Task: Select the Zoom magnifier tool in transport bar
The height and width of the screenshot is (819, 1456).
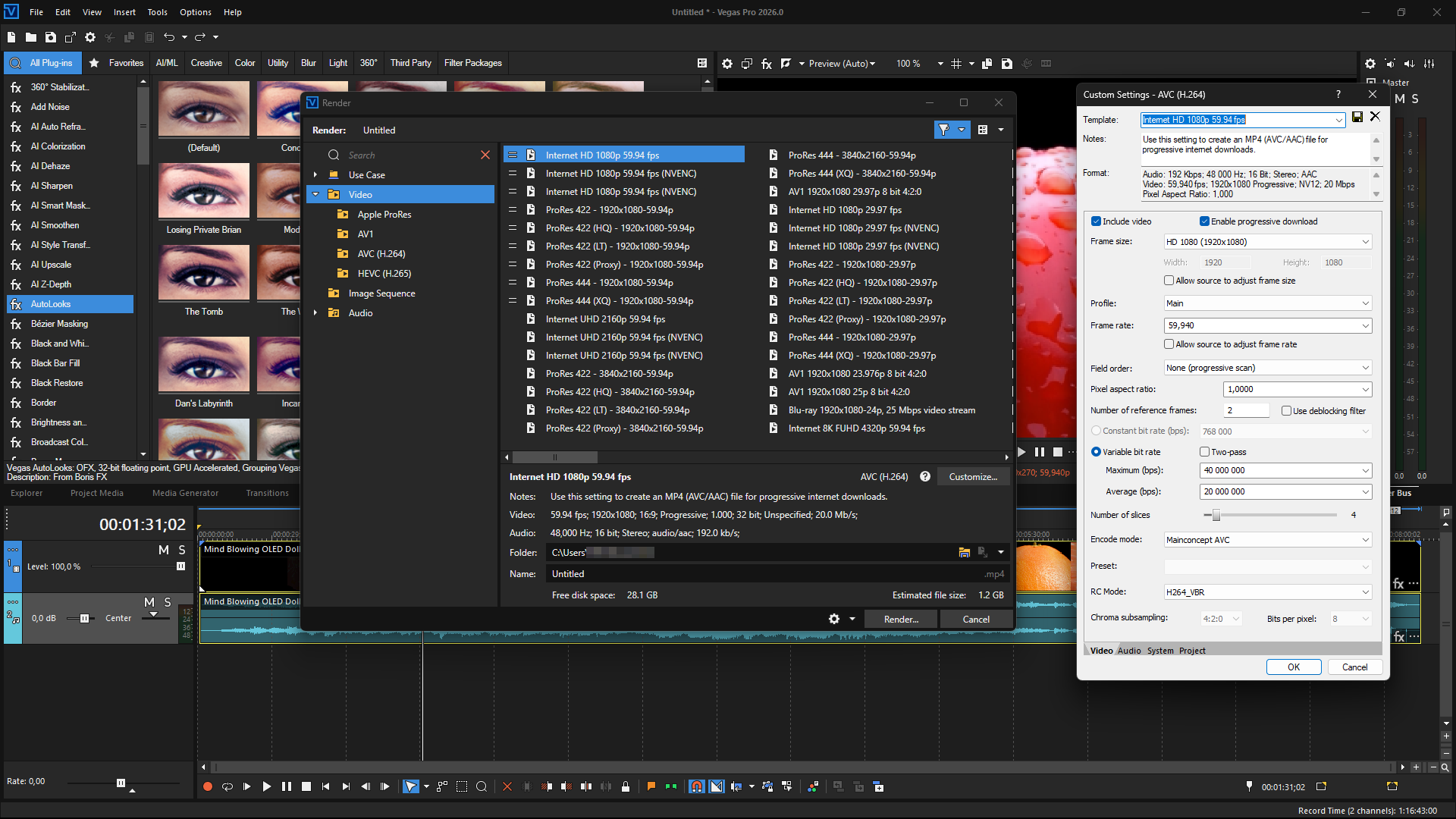Action: click(x=482, y=787)
